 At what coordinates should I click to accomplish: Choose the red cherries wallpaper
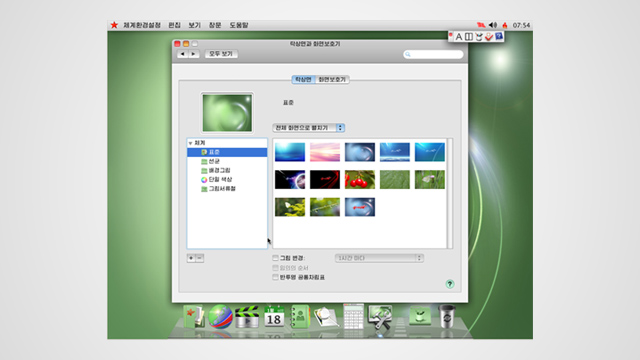pos(360,180)
